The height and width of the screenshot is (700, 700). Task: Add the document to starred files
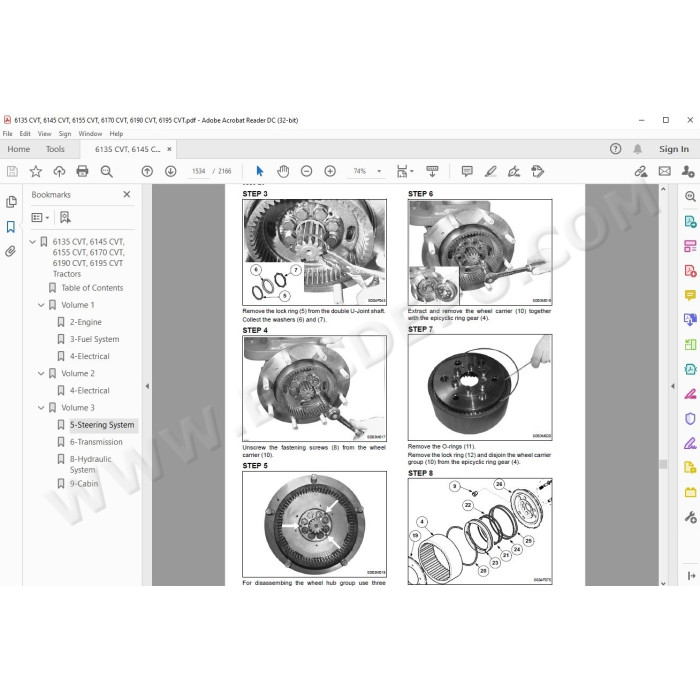[36, 171]
